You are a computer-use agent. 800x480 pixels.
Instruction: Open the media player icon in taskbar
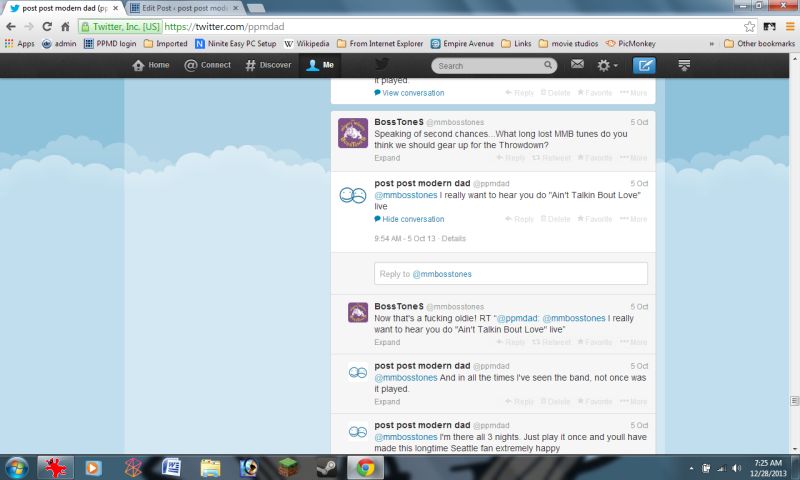coord(93,468)
